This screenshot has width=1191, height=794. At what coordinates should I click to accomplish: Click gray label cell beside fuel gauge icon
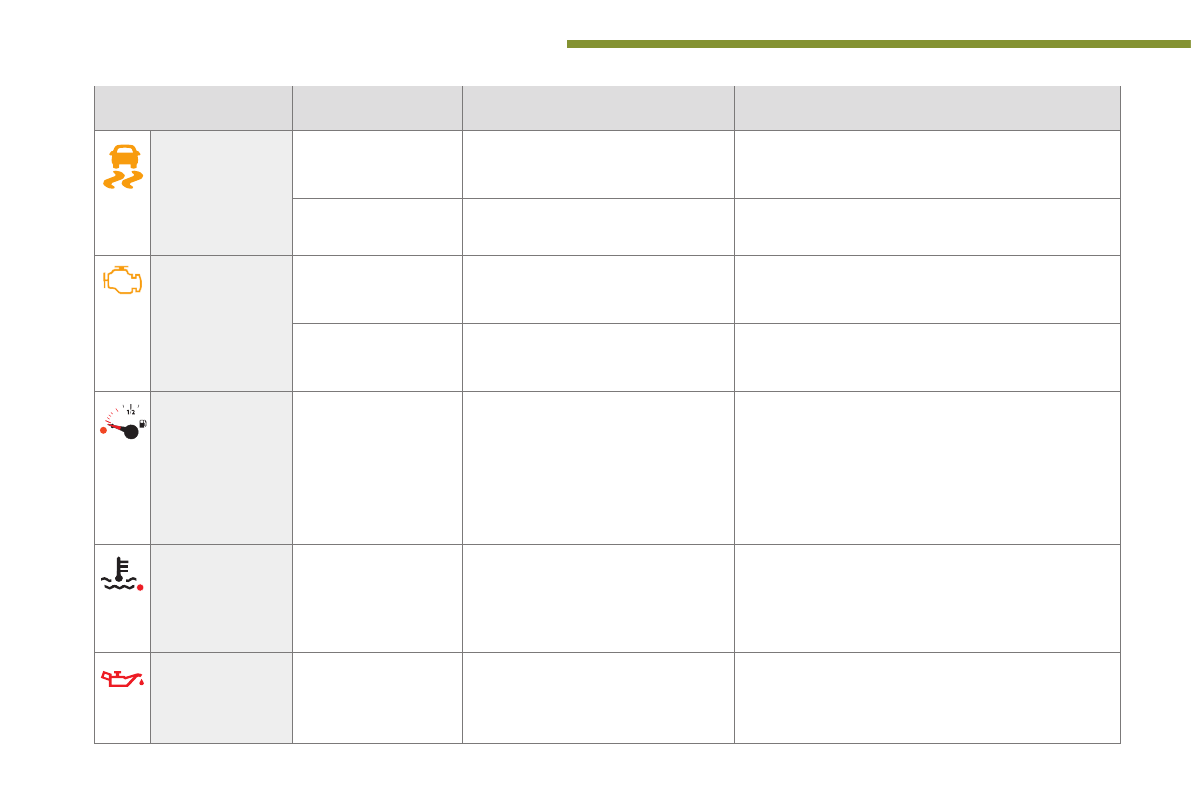221,467
